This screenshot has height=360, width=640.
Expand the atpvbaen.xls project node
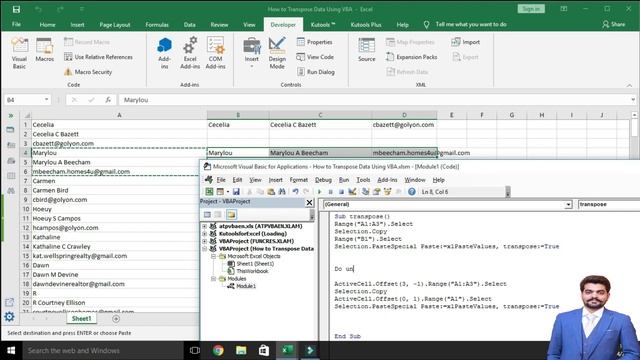tap(204, 226)
